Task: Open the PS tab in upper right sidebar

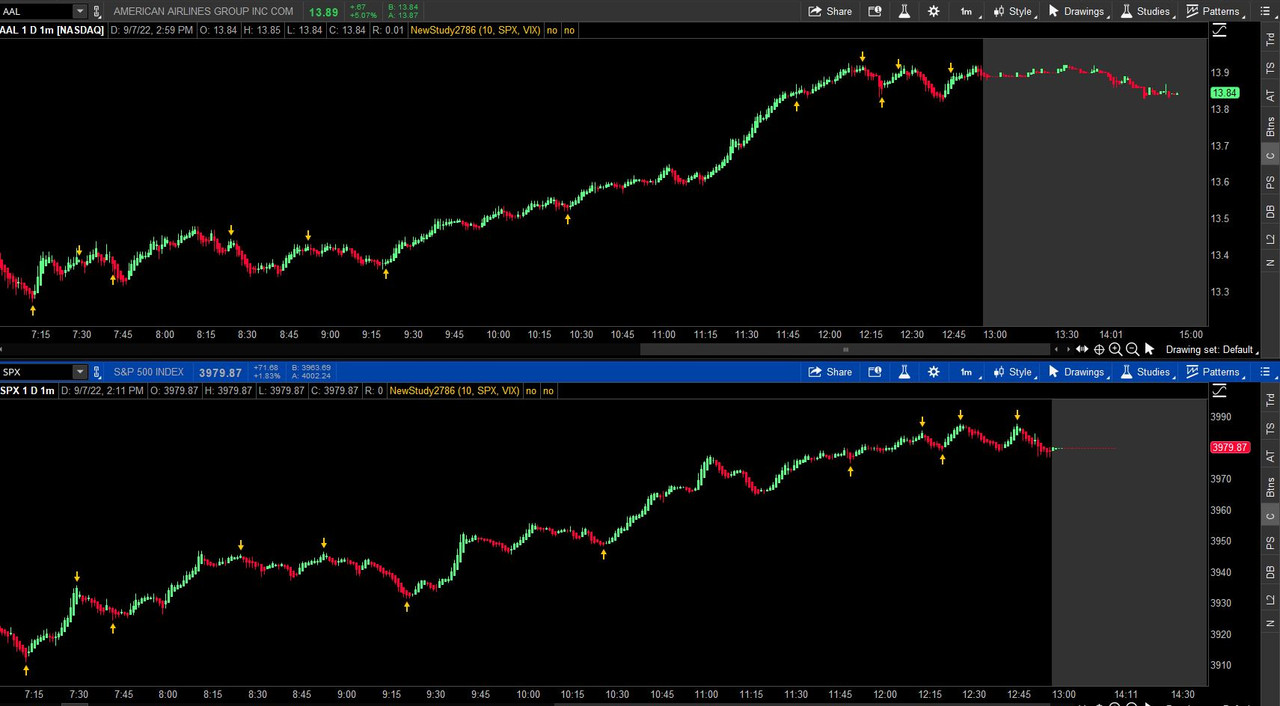Action: (x=1270, y=182)
